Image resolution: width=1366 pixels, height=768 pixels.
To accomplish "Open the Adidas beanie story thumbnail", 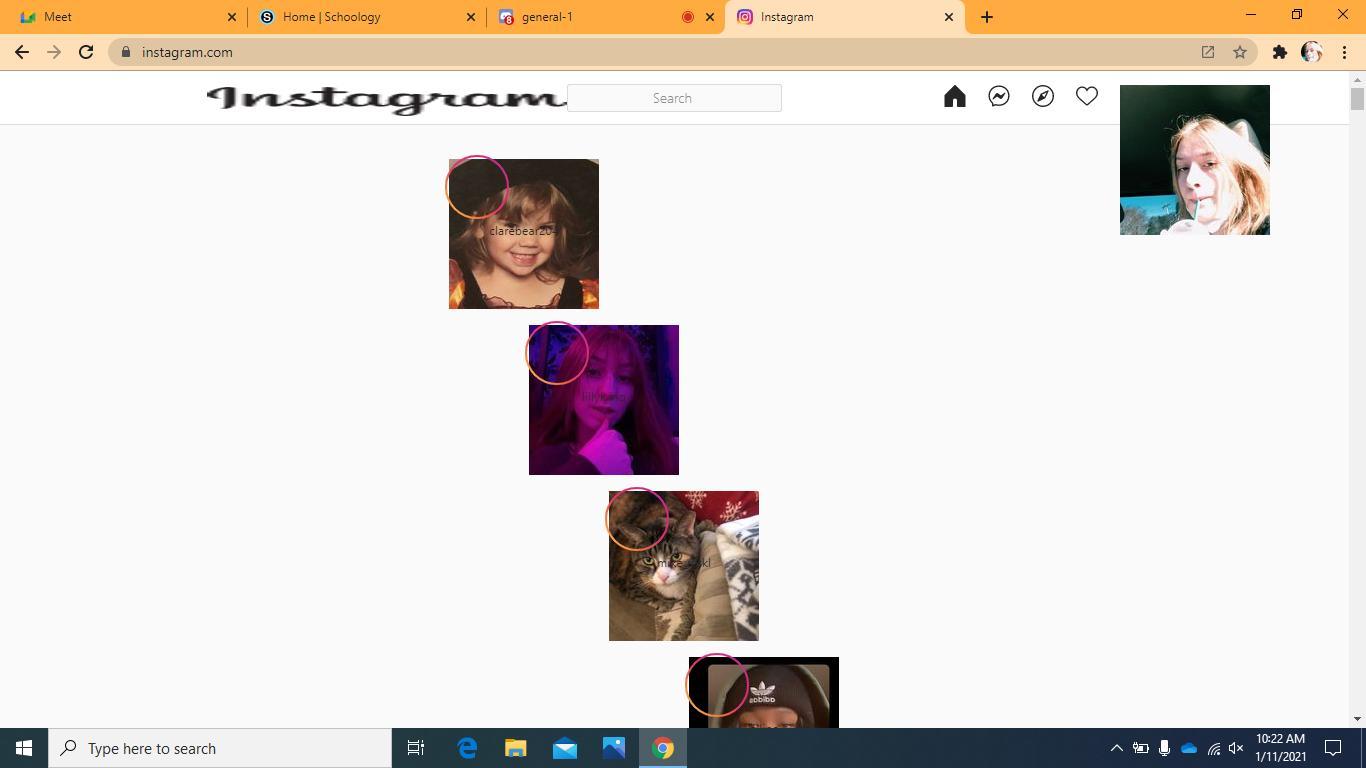I will (x=764, y=693).
